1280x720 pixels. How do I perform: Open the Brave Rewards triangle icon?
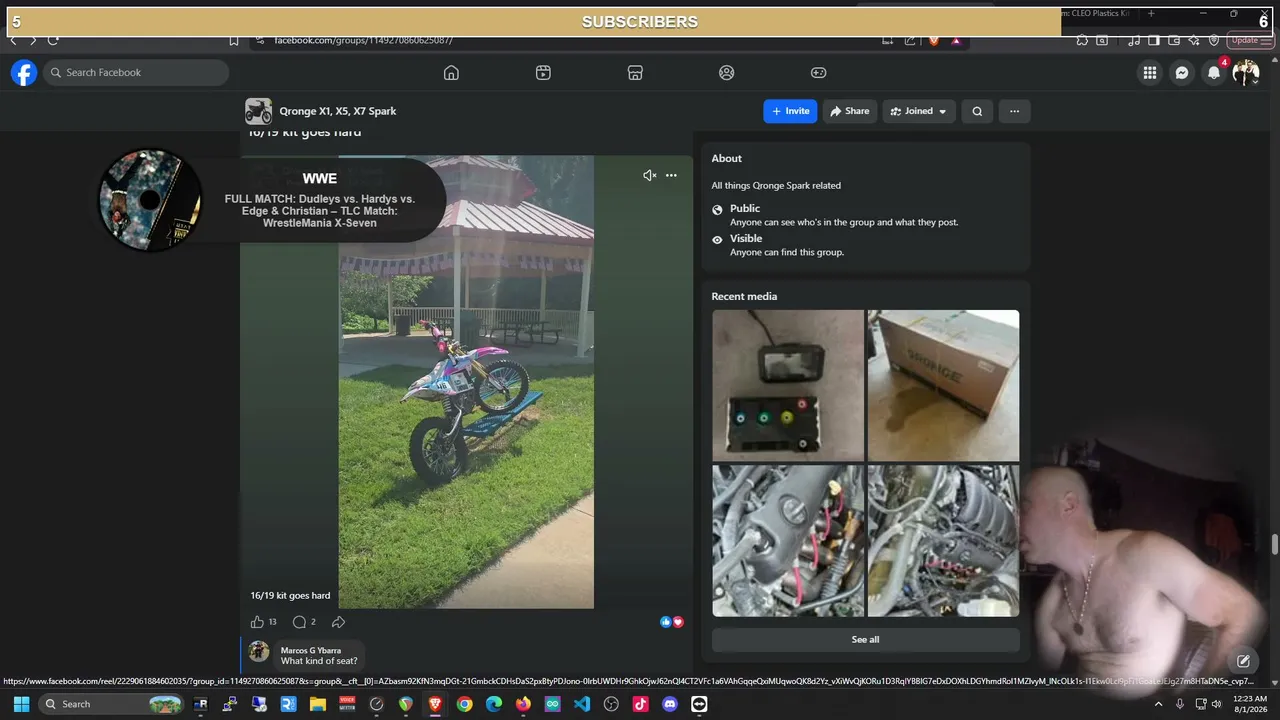956,40
